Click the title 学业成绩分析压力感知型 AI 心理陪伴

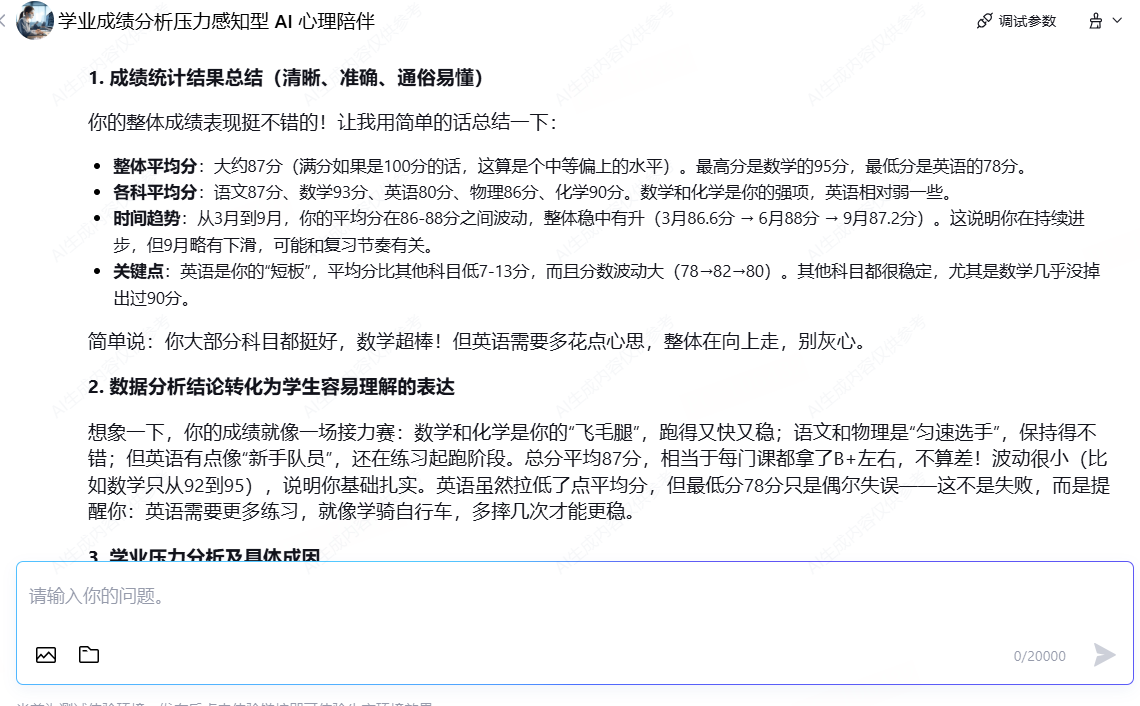click(217, 21)
